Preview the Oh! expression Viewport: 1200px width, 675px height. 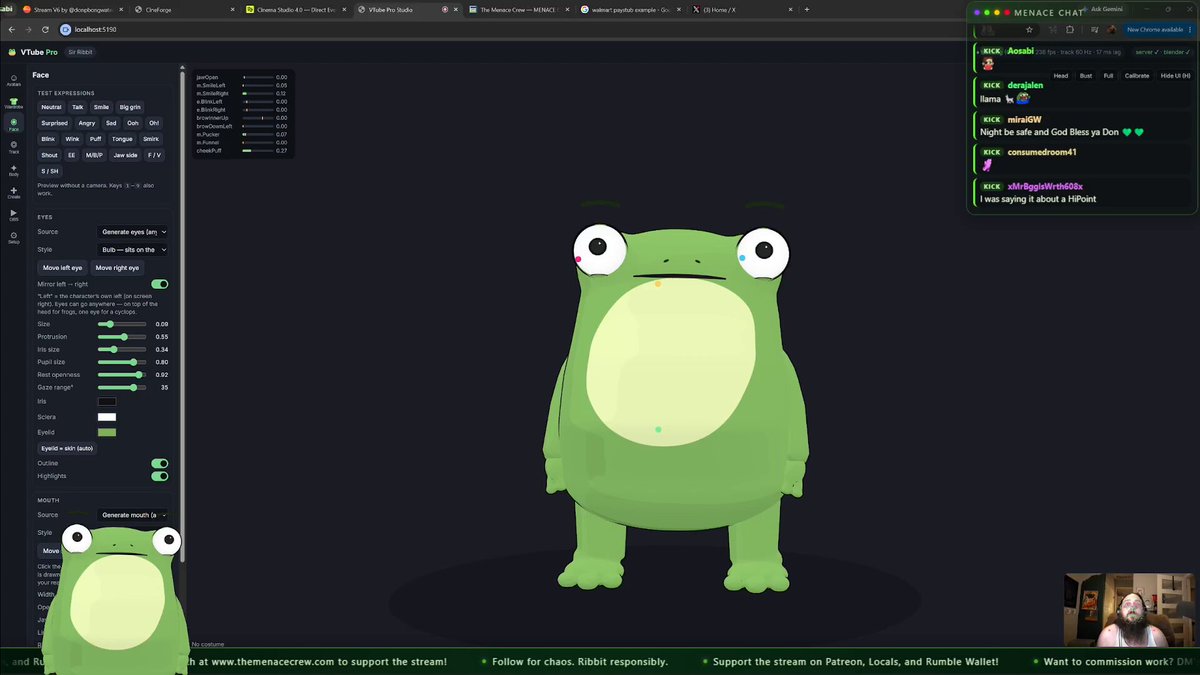[154, 123]
